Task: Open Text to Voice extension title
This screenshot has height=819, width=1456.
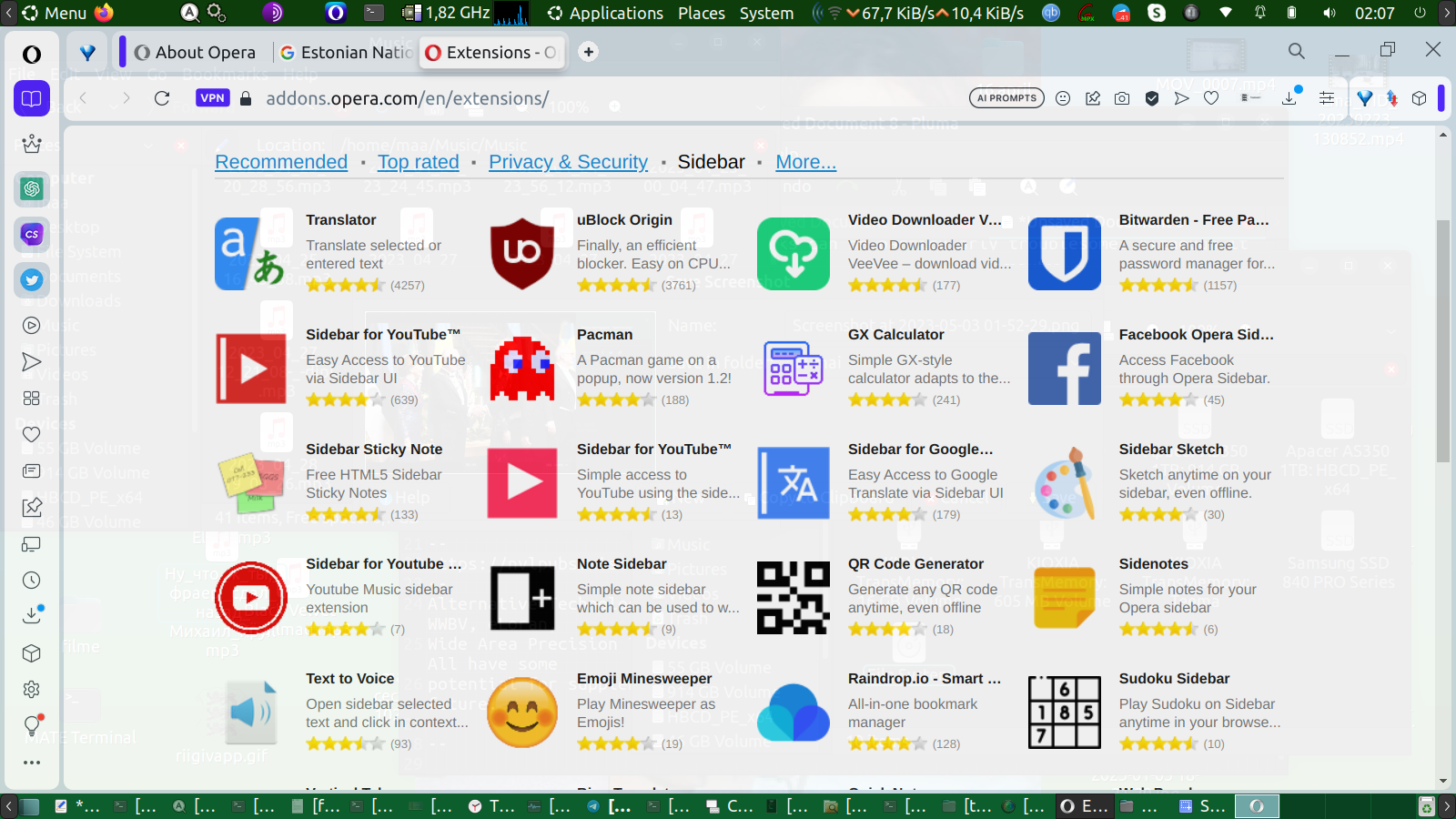Action: click(350, 679)
